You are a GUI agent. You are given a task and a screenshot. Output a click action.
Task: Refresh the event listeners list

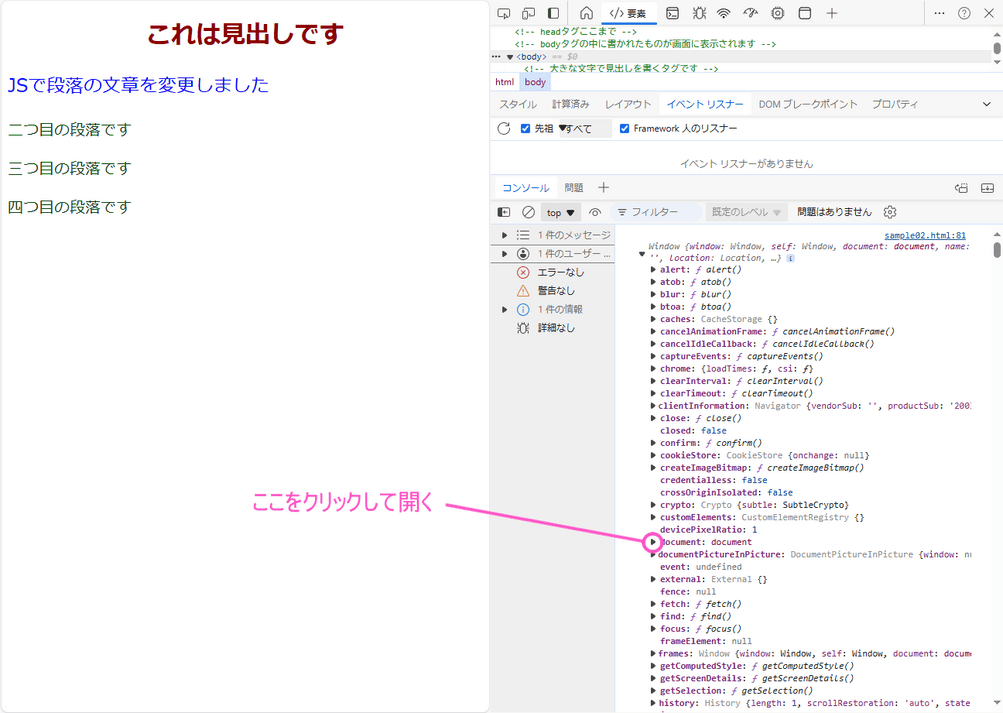(x=503, y=128)
